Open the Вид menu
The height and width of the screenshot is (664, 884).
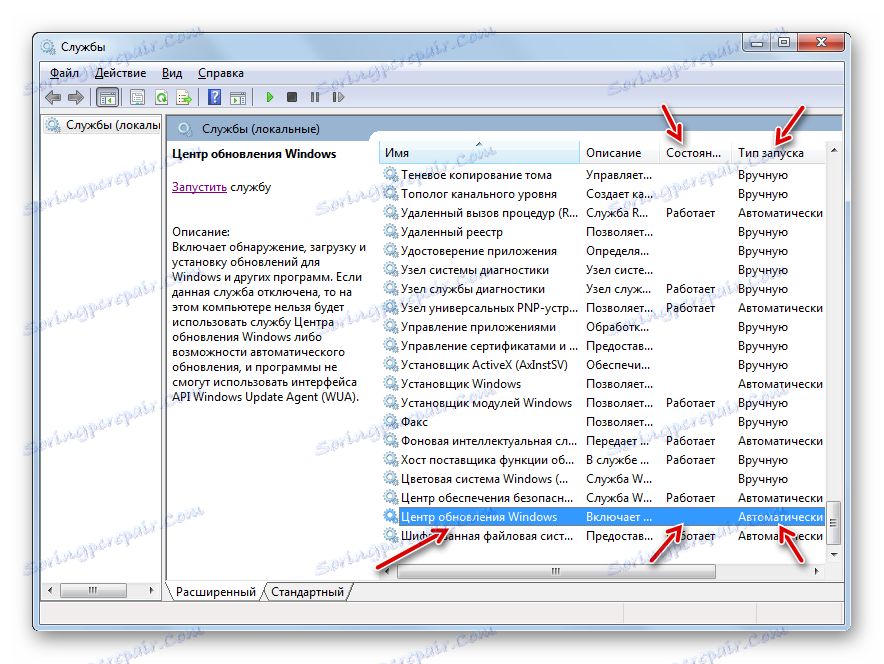172,73
